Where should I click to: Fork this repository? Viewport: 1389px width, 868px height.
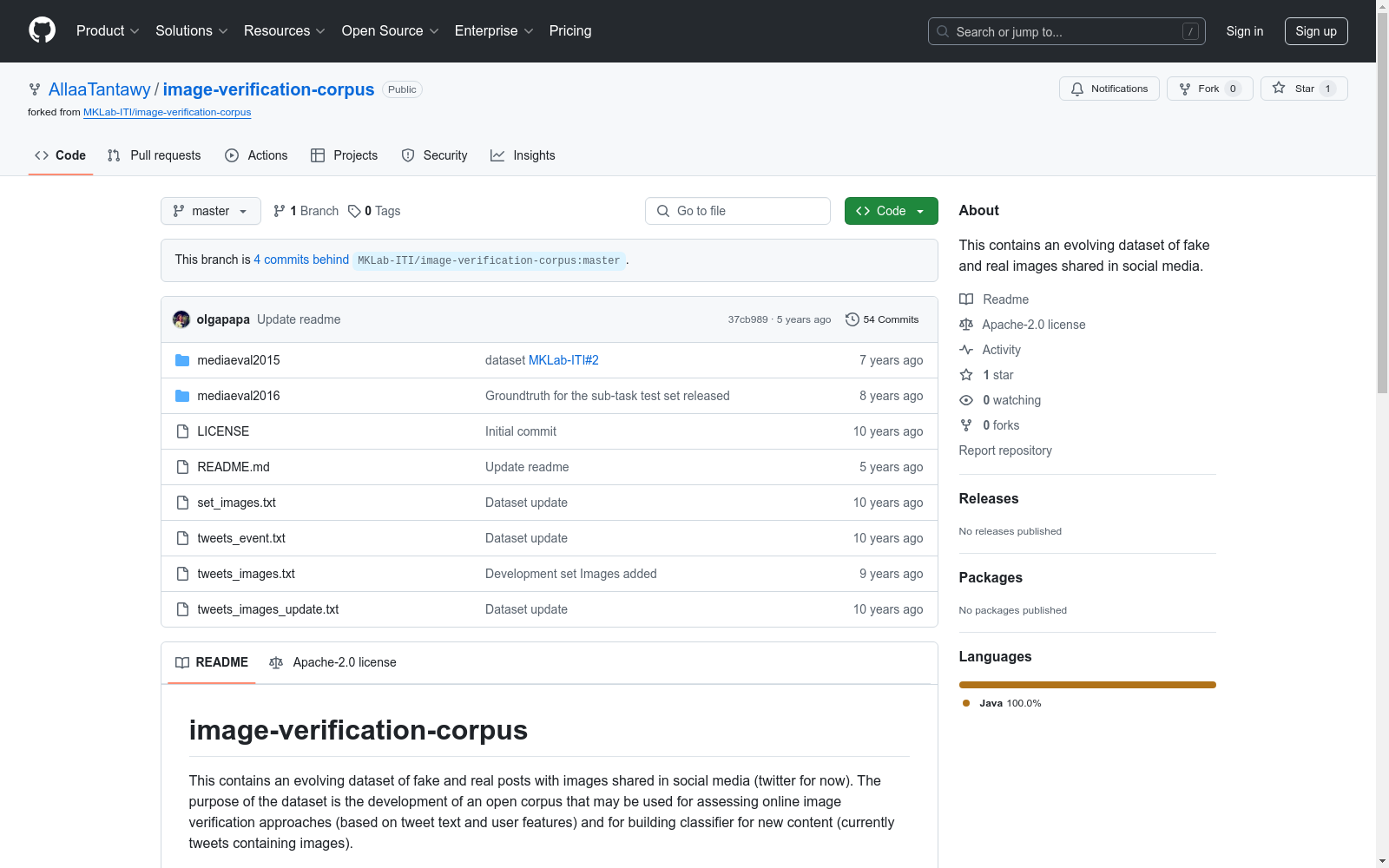1210,89
